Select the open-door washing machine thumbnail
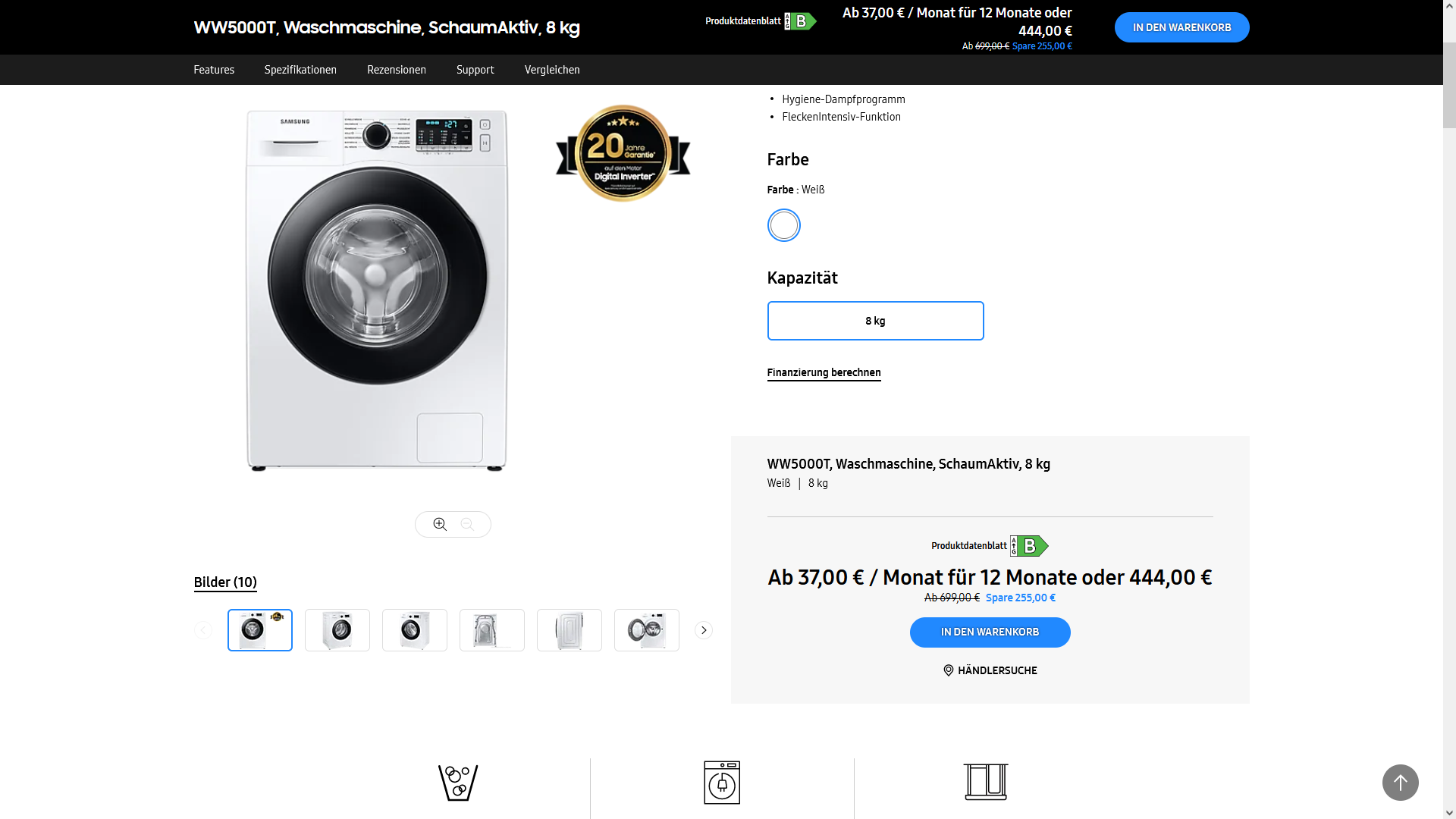The height and width of the screenshot is (819, 1456). [x=647, y=630]
